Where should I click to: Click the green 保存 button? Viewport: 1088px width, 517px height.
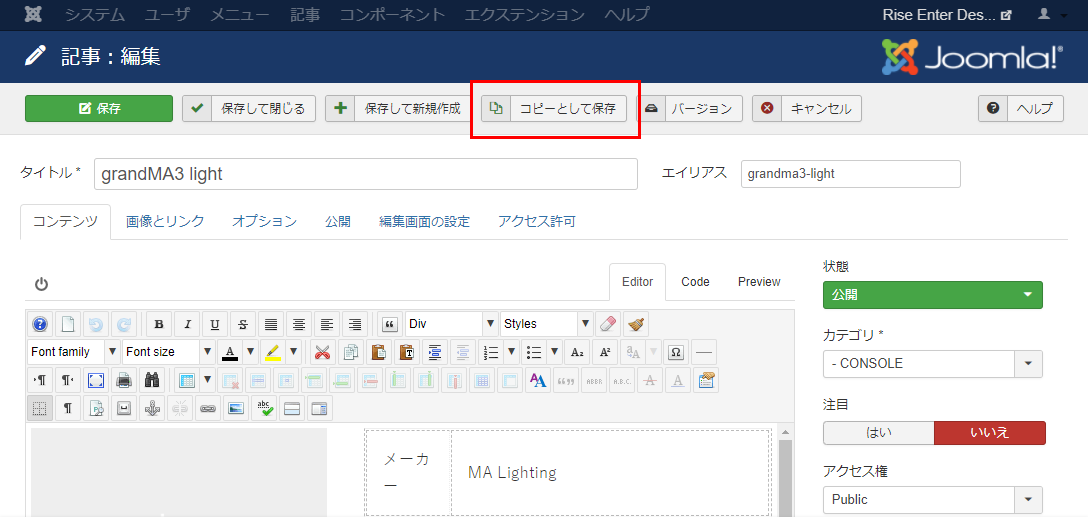[x=99, y=109]
